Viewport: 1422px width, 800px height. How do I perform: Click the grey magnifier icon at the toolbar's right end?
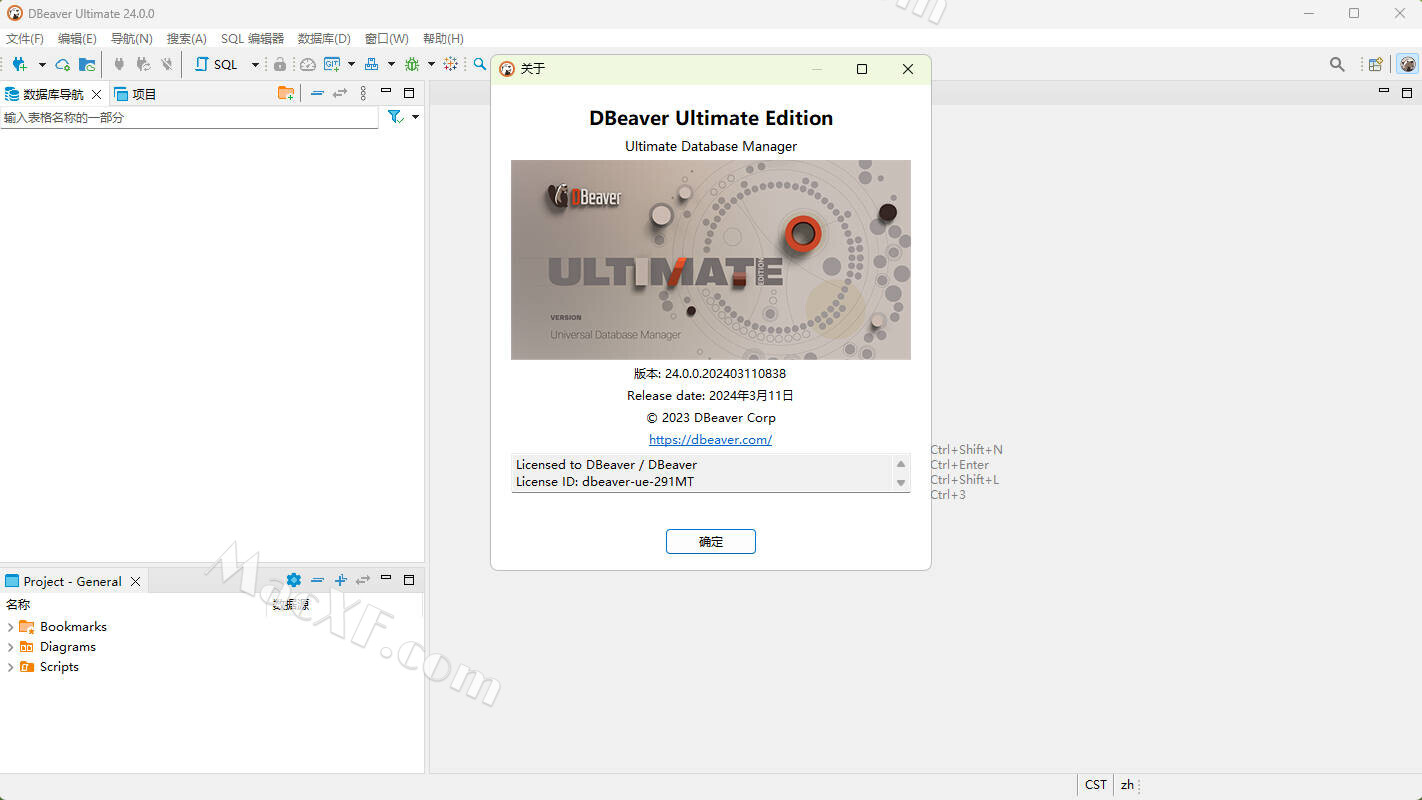coord(1337,64)
